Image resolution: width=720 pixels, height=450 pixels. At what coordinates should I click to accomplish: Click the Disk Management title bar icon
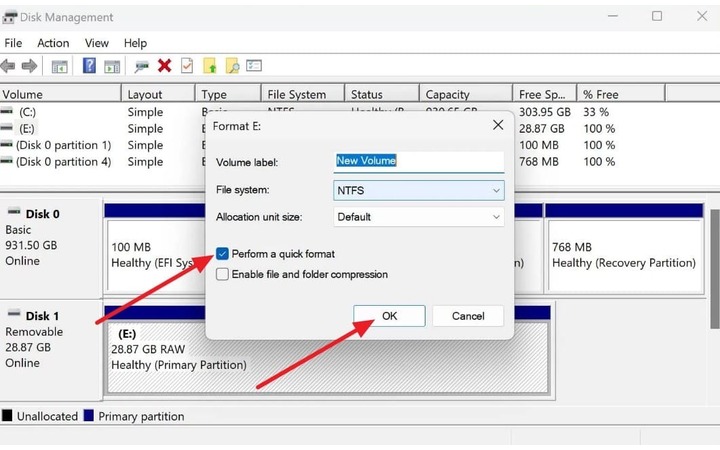click(x=9, y=17)
